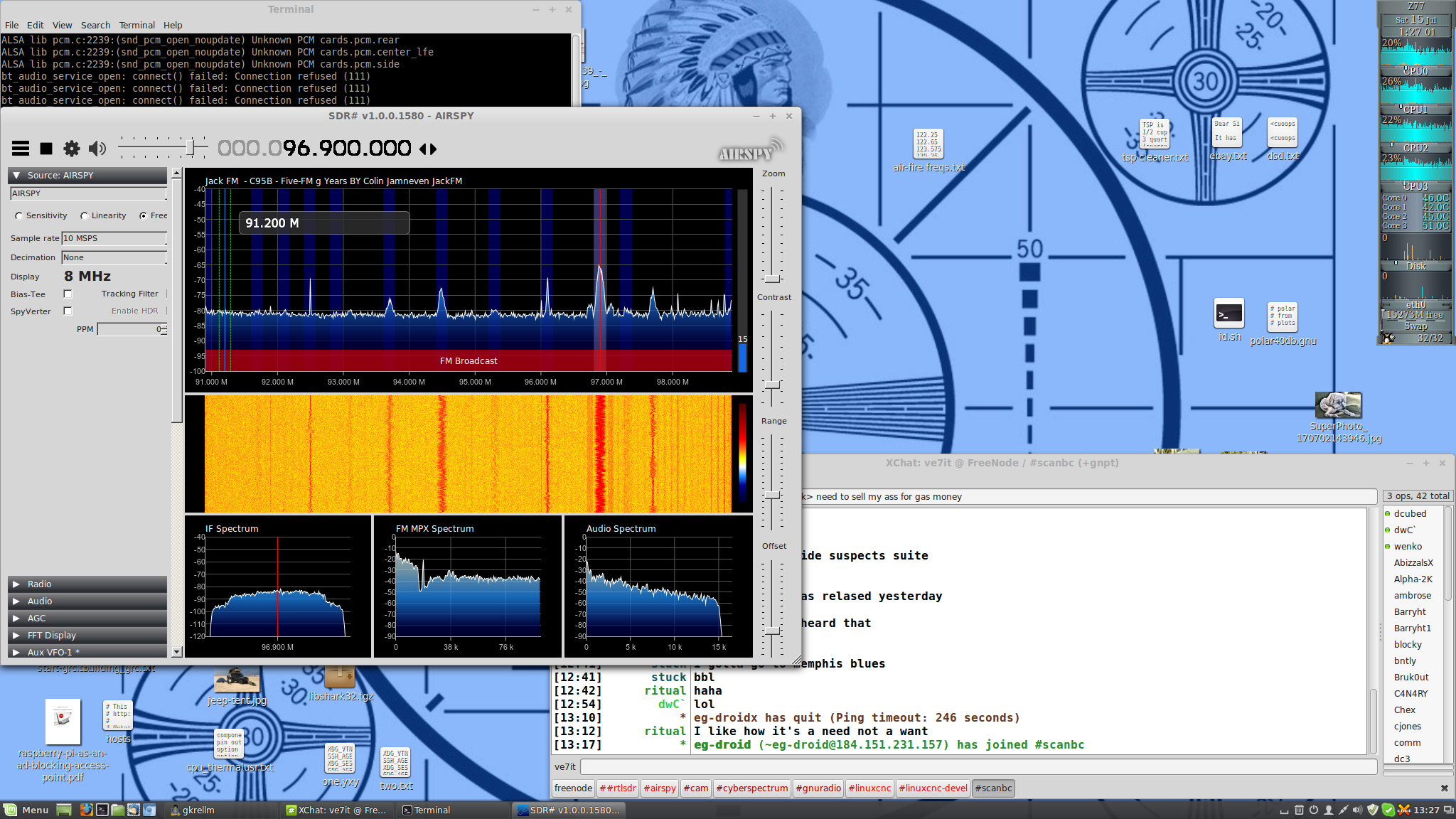
Task: Click the power icon in system tray
Action: [1314, 810]
